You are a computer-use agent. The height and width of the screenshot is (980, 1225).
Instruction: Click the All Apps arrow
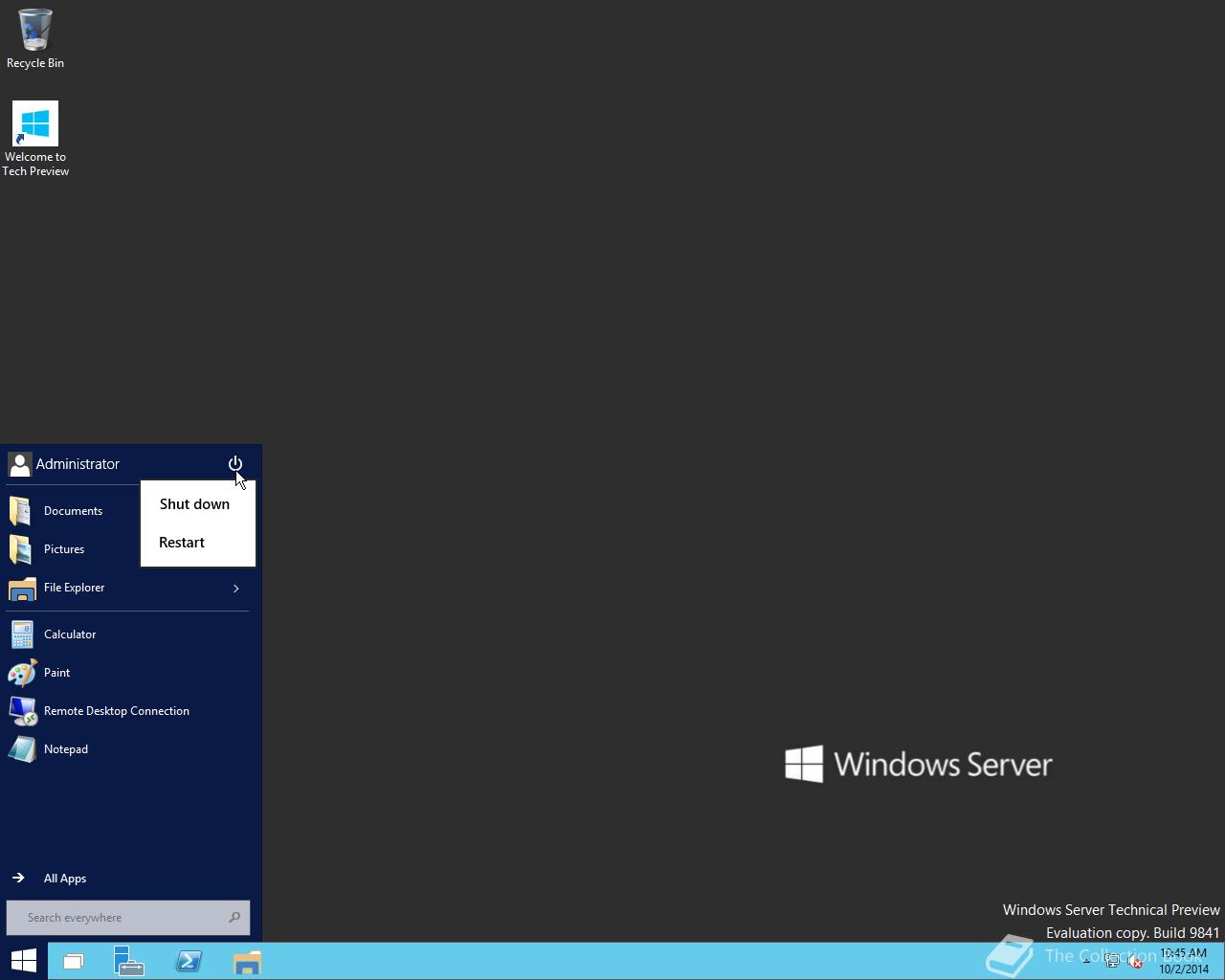point(18,878)
